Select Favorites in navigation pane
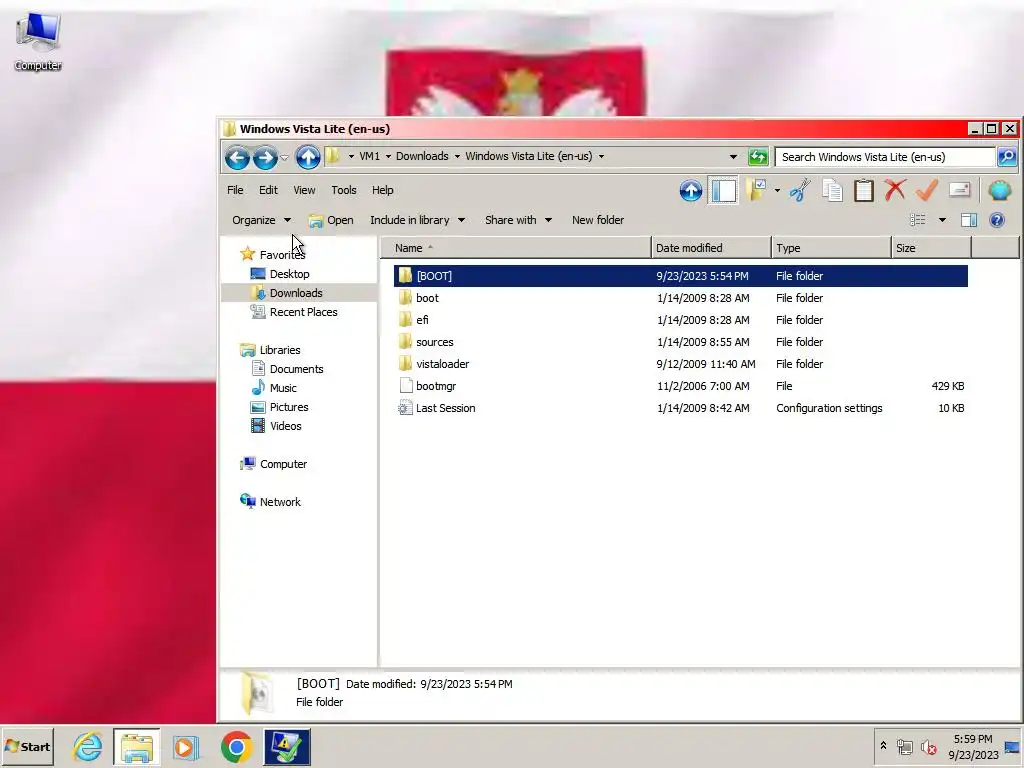The width and height of the screenshot is (1024, 768). (x=281, y=255)
